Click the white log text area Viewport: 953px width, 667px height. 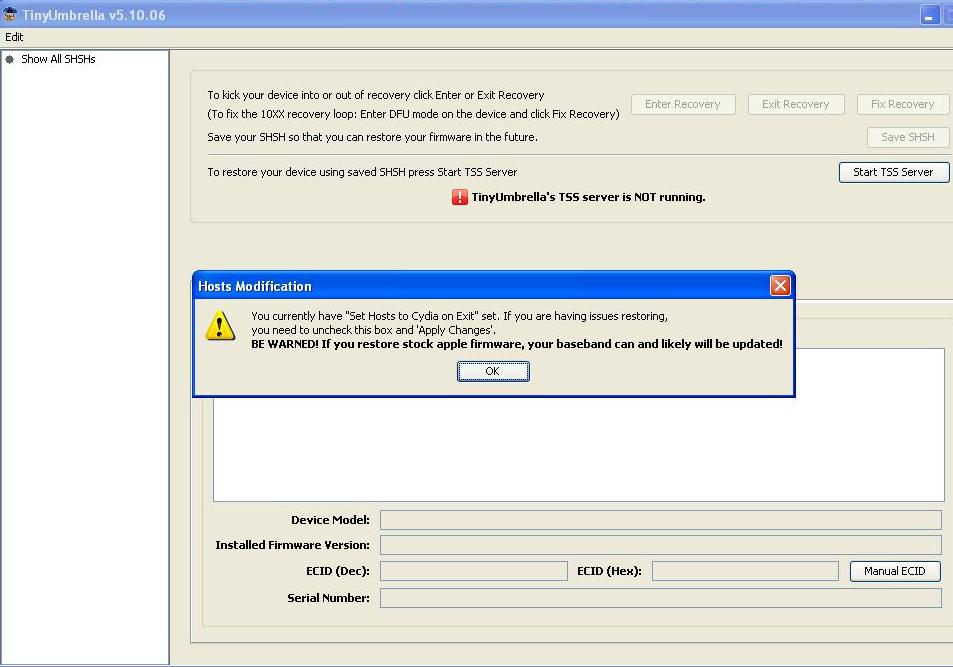point(579,449)
